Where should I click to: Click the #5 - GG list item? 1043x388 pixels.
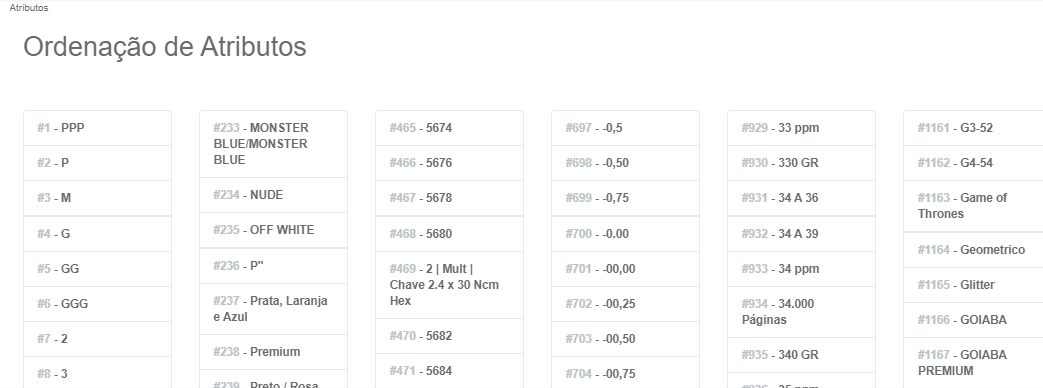tap(97, 269)
